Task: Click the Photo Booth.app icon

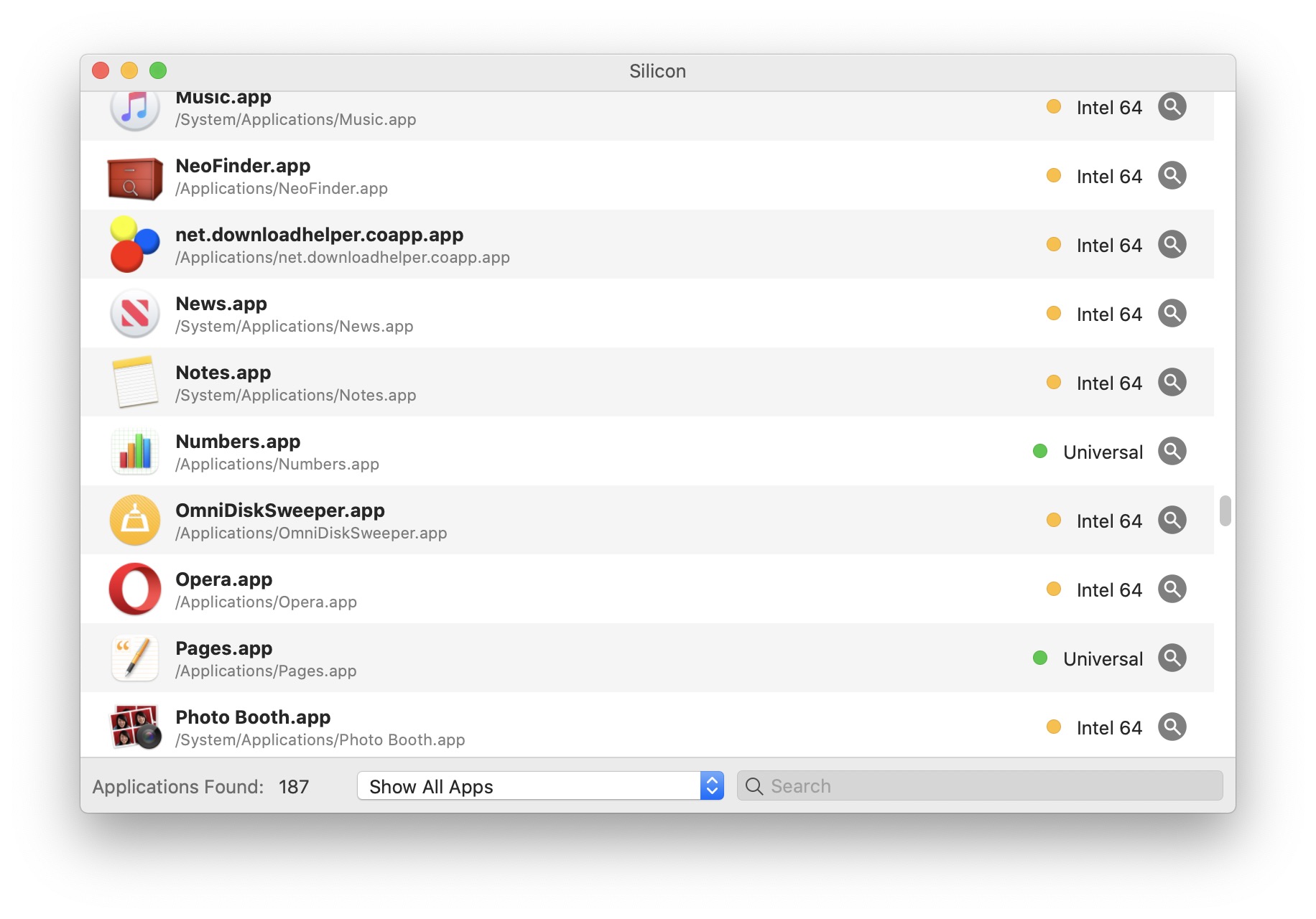Action: coord(135,727)
